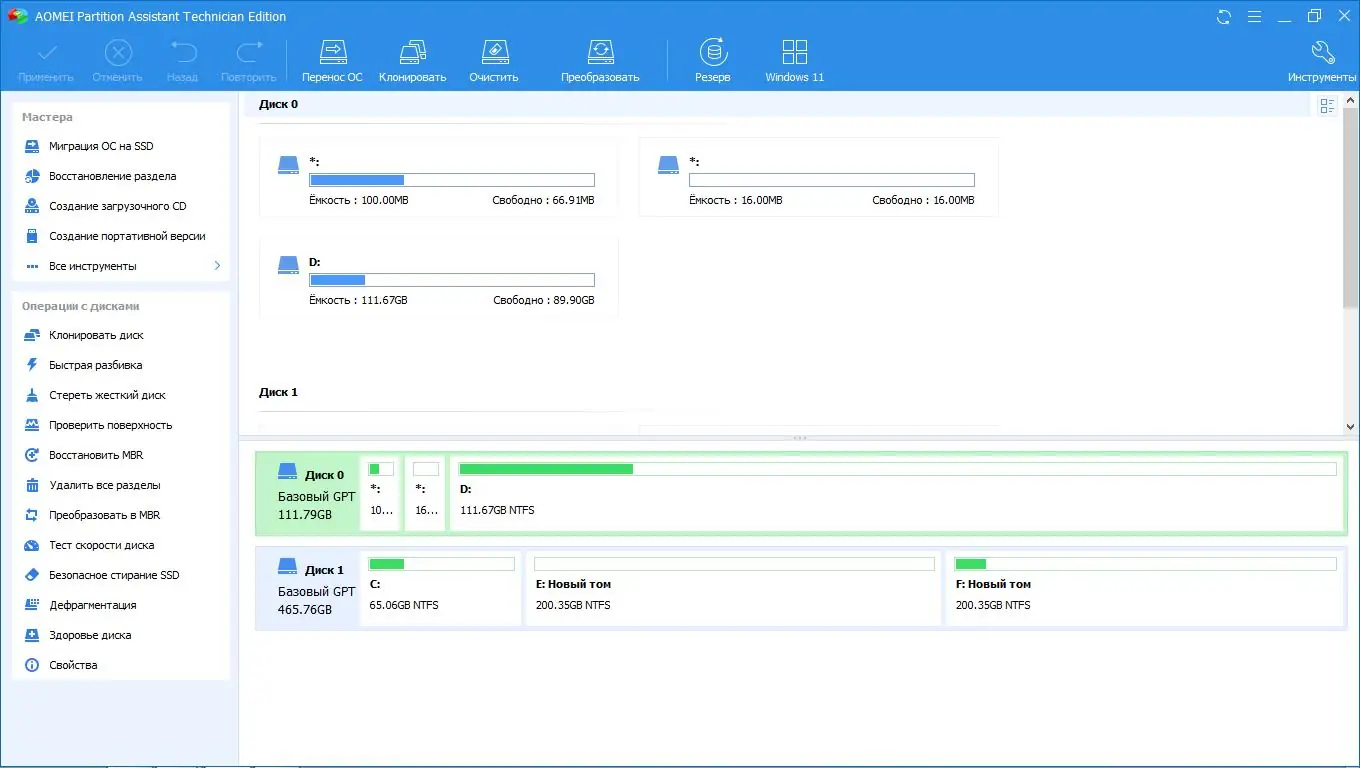The image size is (1360, 768).
Task: Click the D: drive usage bar
Action: [x=451, y=280]
